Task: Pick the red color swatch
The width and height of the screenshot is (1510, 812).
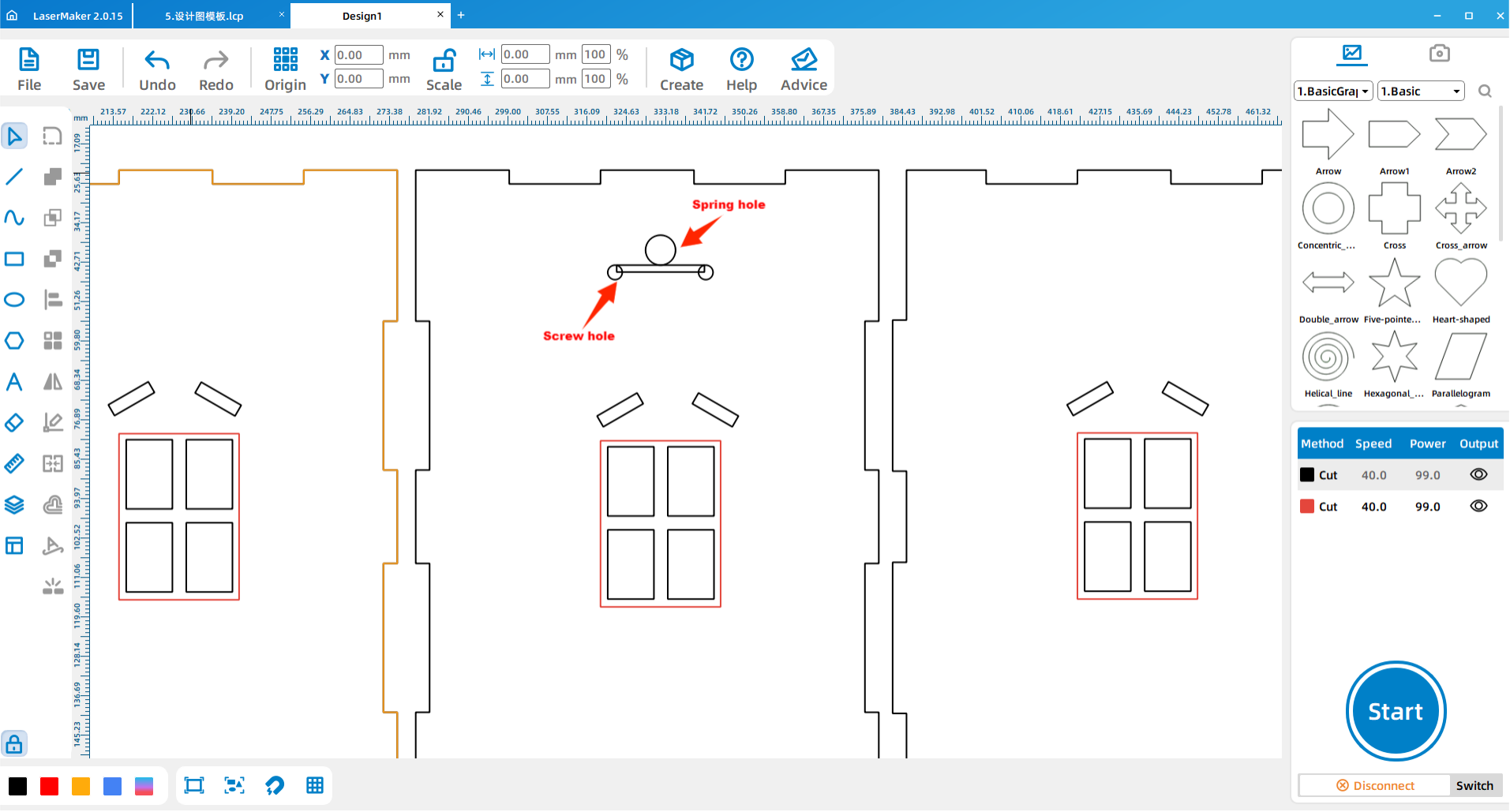Action: pyautogui.click(x=49, y=786)
